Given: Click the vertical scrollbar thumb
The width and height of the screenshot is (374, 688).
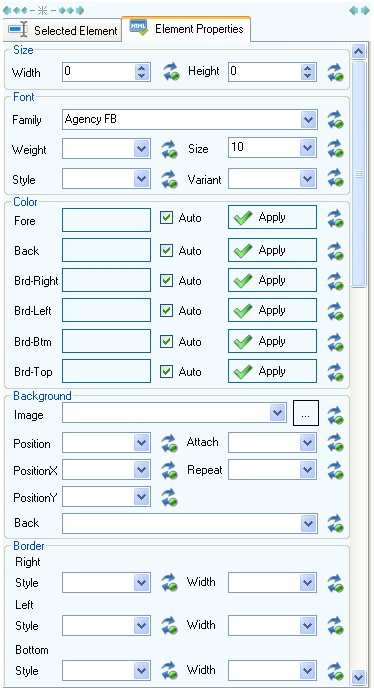Looking at the screenshot, I should point(359,174).
